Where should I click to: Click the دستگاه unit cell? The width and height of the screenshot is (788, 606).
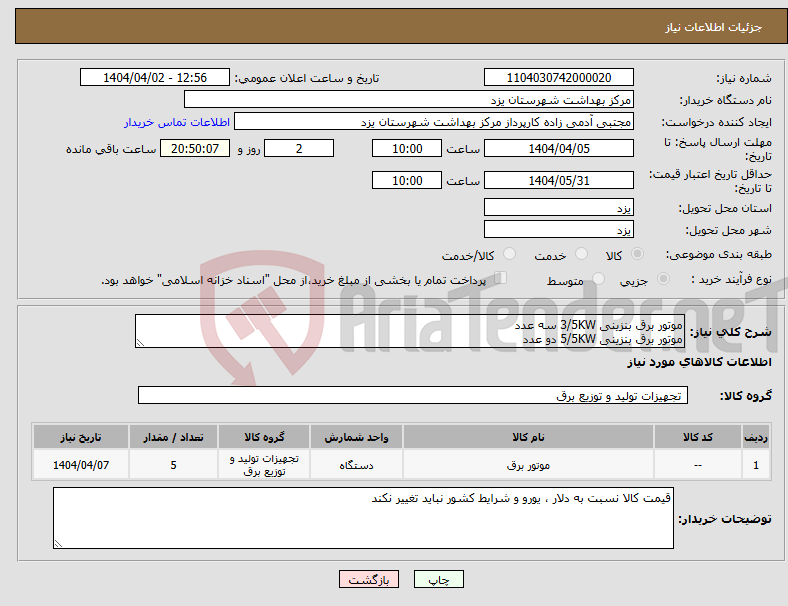(356, 465)
